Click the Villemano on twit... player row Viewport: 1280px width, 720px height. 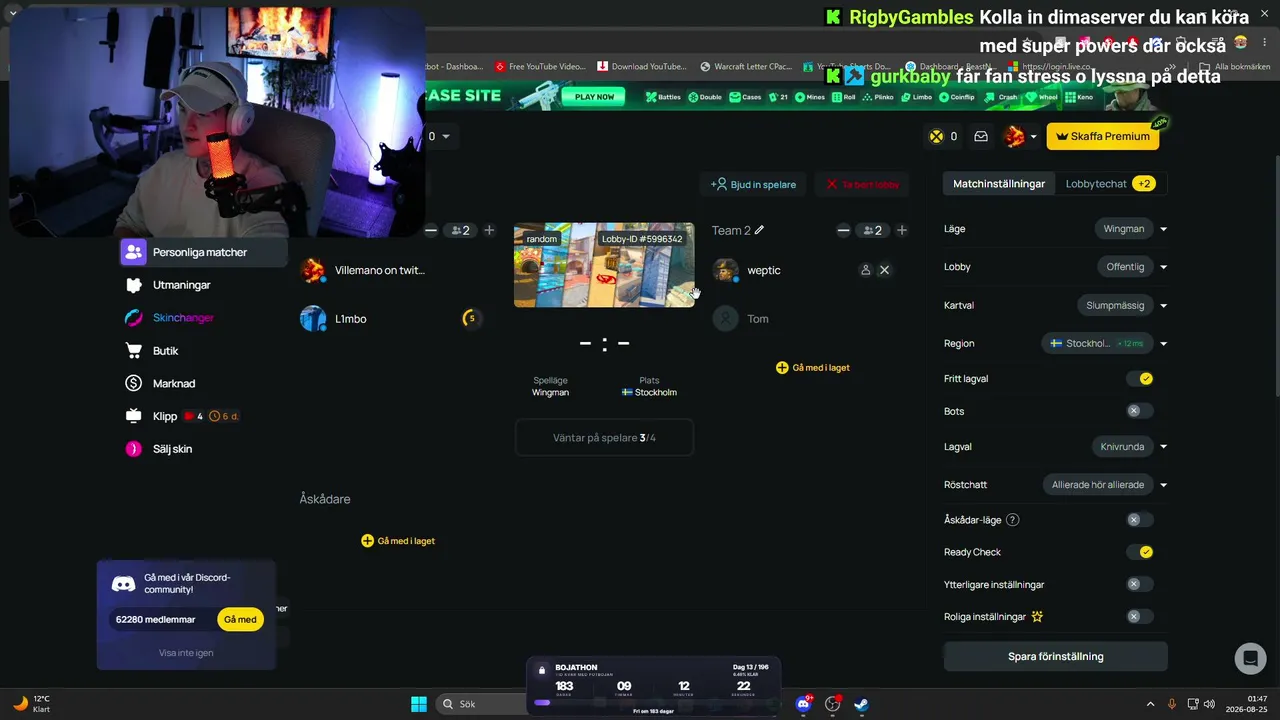tap(392, 270)
